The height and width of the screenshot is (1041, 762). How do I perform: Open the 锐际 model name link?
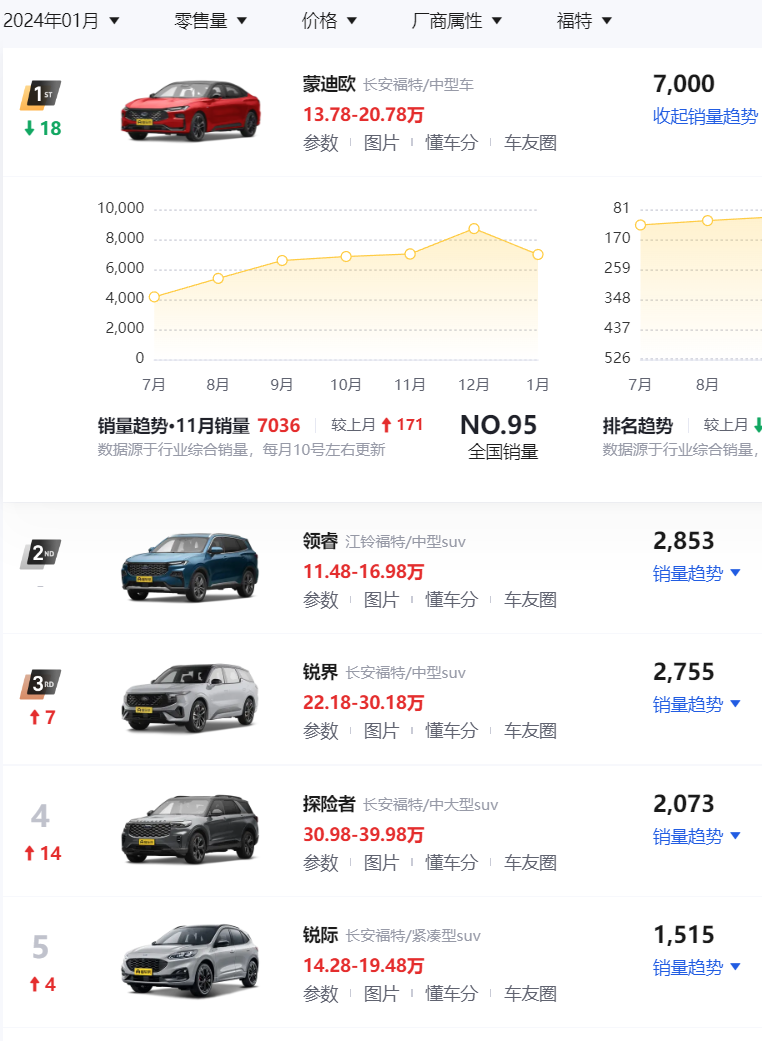321,935
